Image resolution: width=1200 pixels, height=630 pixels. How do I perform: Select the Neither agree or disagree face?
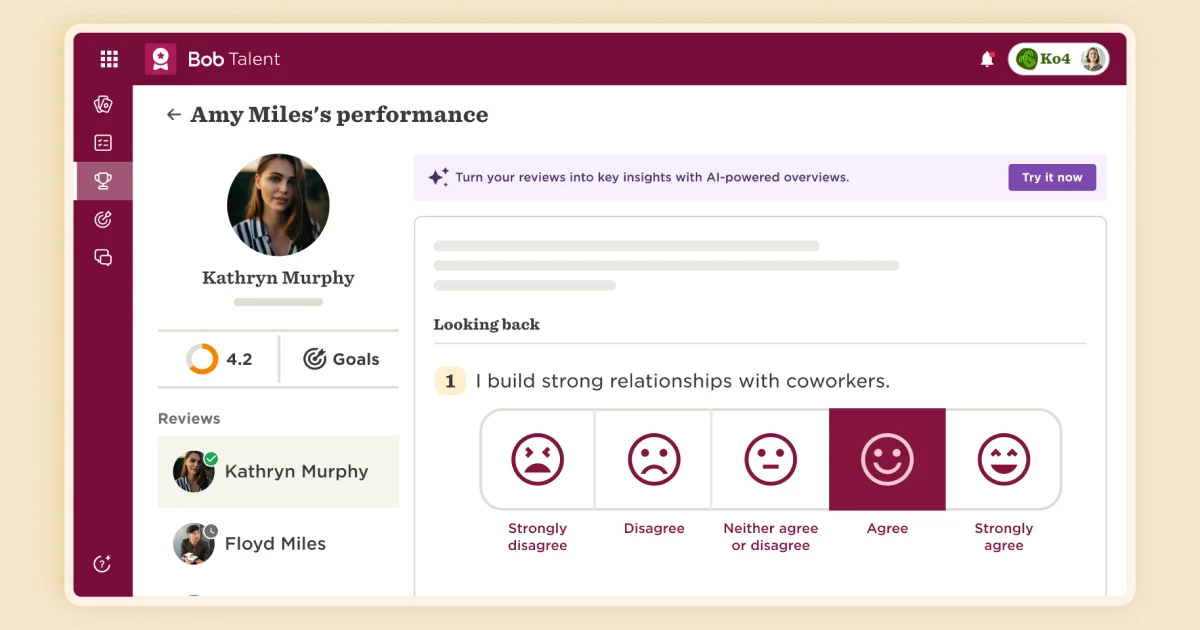pyautogui.click(x=770, y=460)
